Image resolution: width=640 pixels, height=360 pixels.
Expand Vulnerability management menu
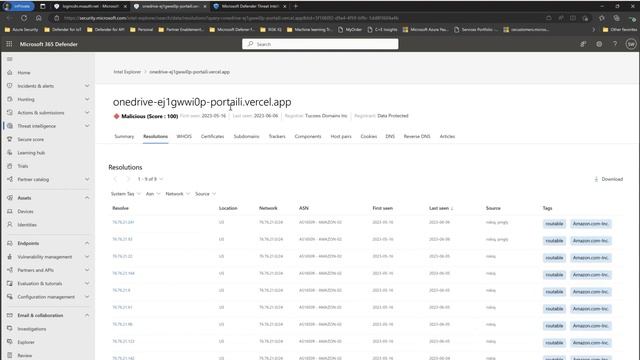click(x=87, y=257)
